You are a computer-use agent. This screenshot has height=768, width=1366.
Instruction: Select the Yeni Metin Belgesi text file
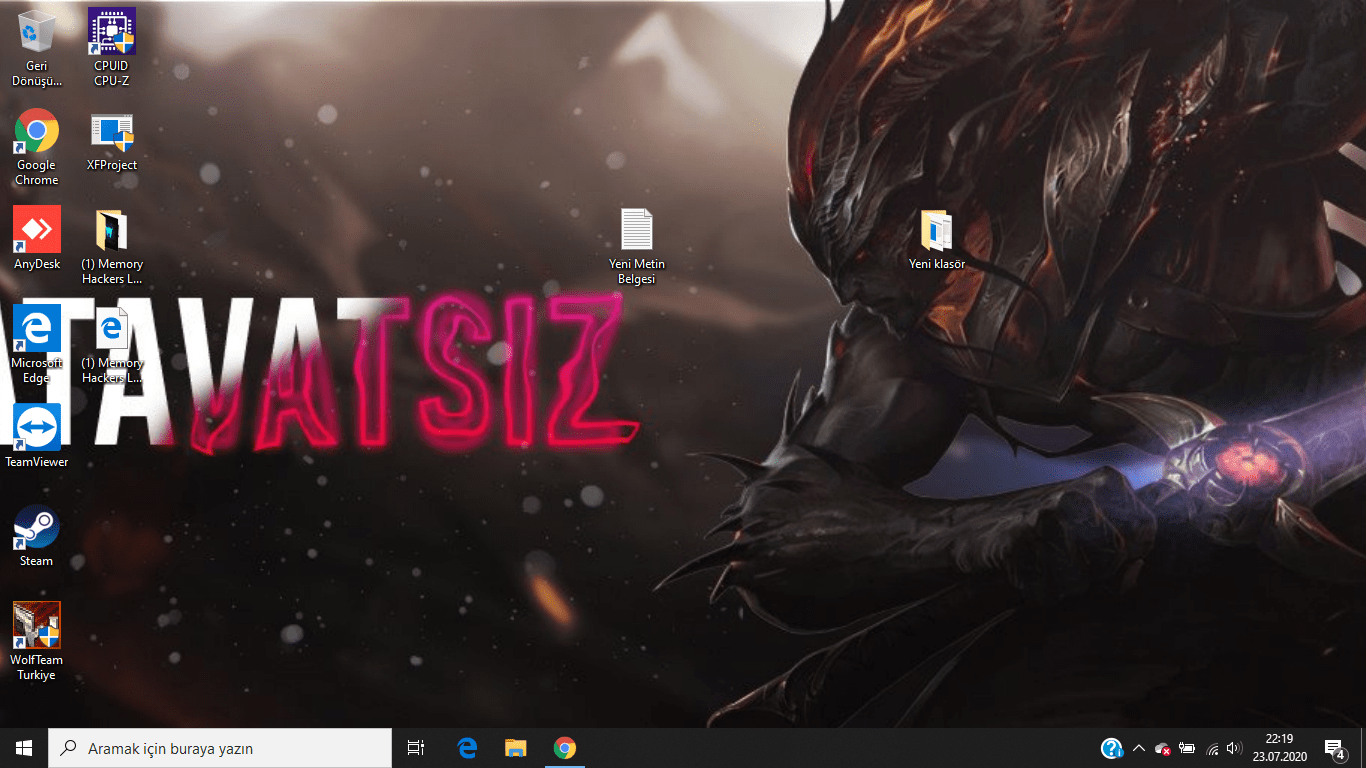pyautogui.click(x=637, y=247)
